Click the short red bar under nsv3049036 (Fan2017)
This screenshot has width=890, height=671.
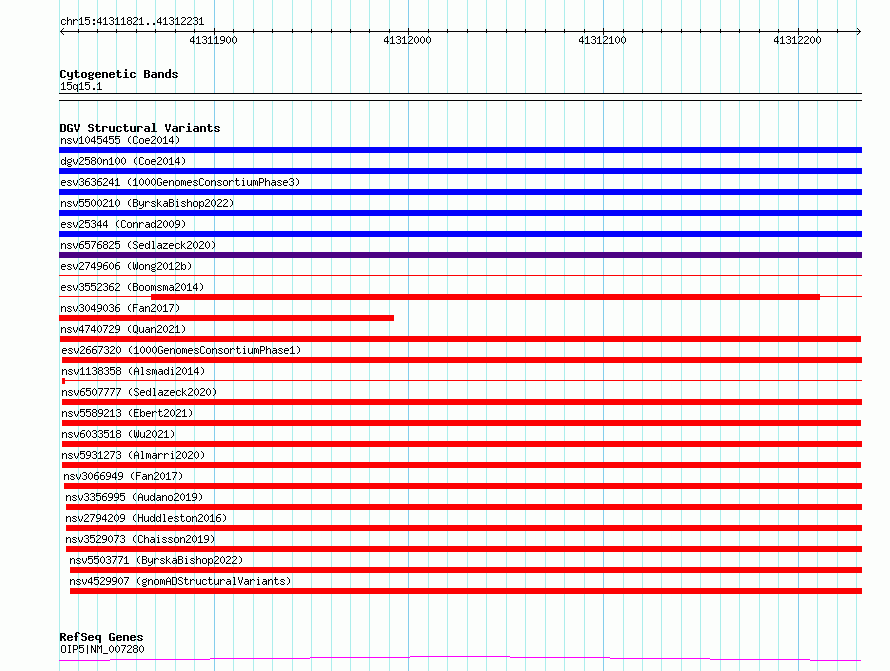(226, 318)
